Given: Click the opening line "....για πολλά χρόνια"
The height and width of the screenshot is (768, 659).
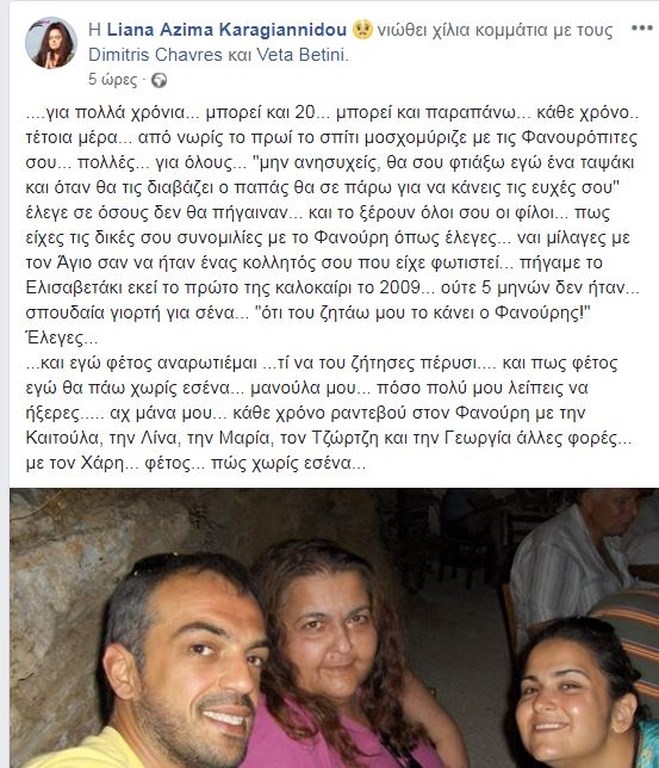Looking at the screenshot, I should point(105,113).
